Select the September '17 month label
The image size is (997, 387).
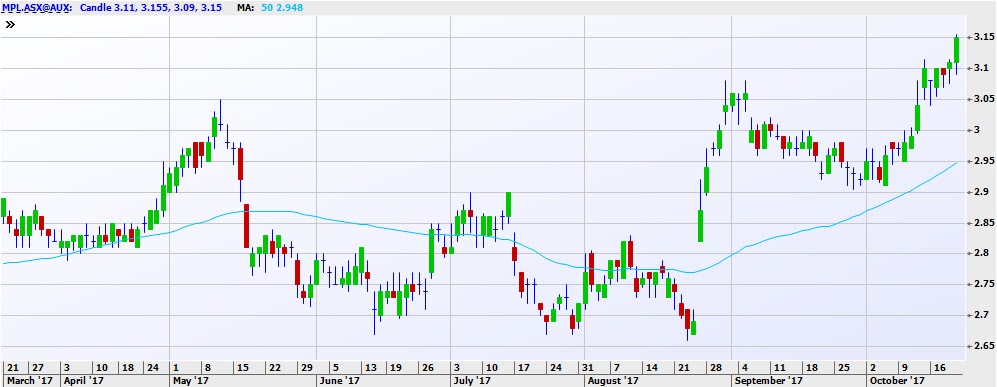[x=768, y=380]
